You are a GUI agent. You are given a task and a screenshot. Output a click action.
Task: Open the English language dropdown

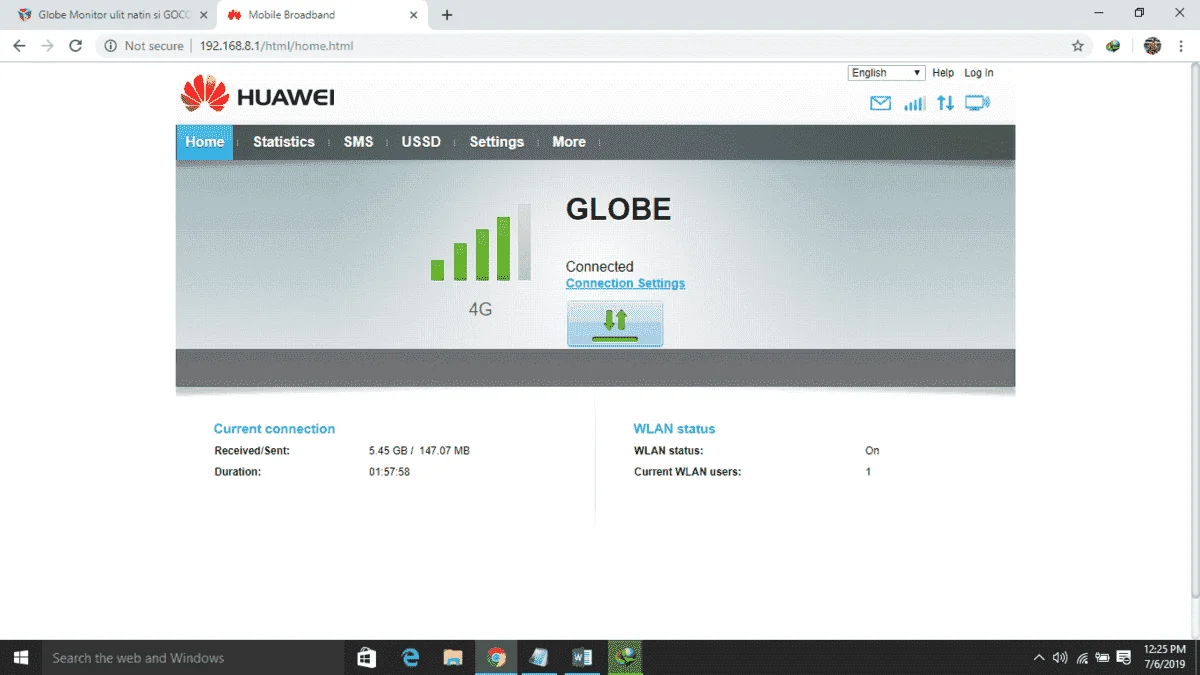pyautogui.click(x=887, y=73)
